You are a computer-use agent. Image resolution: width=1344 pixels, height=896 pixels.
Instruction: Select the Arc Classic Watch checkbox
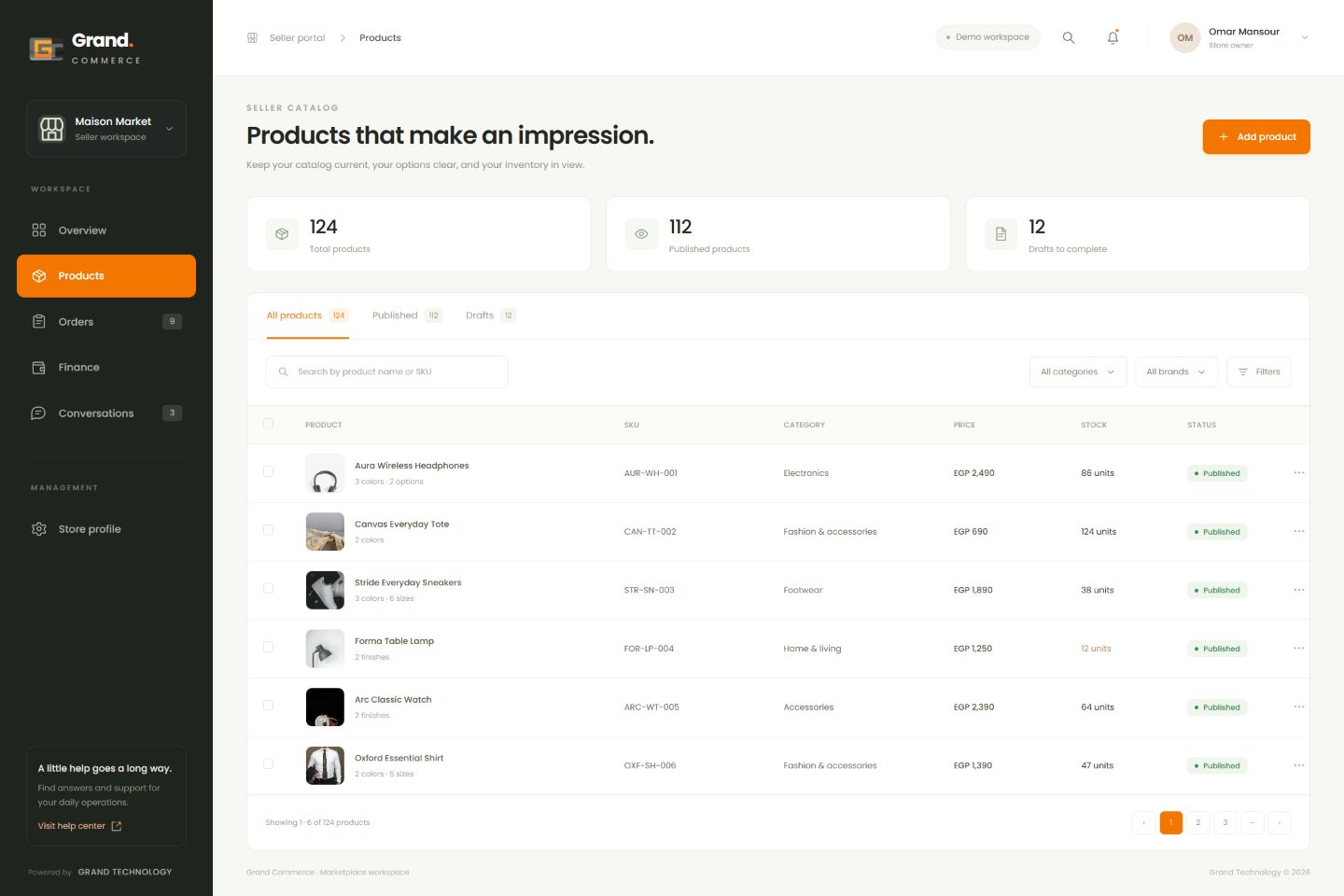pyautogui.click(x=269, y=706)
